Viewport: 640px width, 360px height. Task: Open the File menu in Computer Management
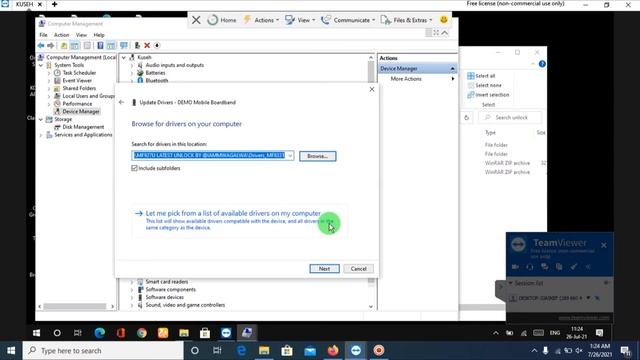(x=43, y=35)
